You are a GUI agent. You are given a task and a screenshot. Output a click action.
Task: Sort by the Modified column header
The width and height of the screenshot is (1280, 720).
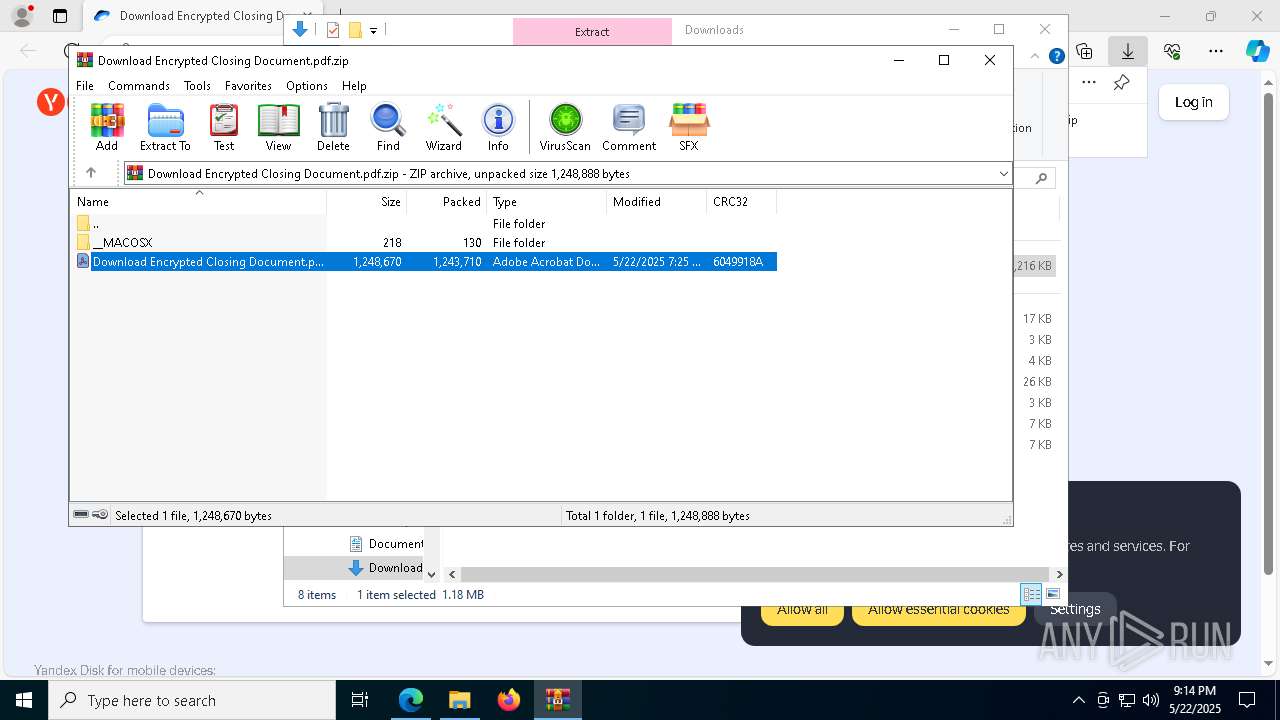click(x=657, y=202)
